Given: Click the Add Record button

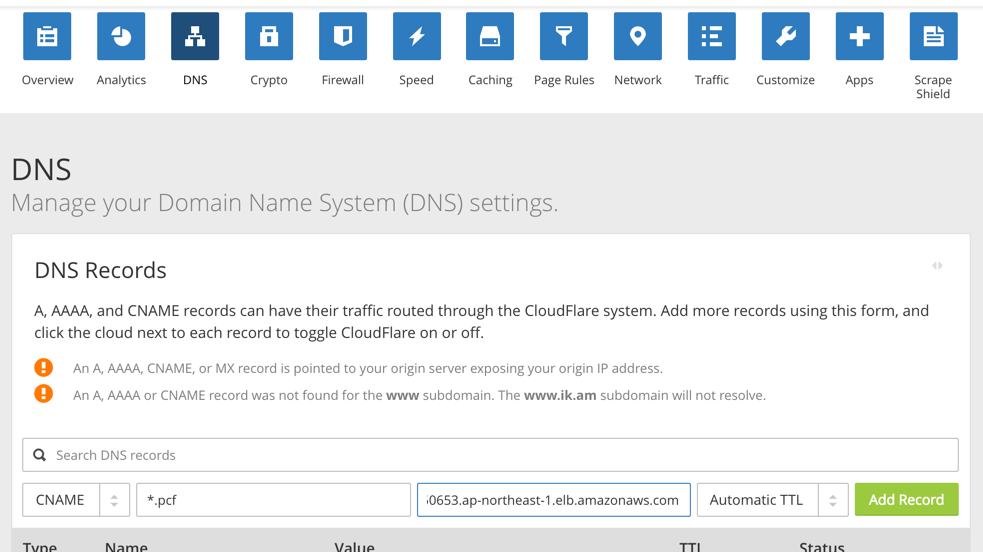Looking at the screenshot, I should coord(906,500).
